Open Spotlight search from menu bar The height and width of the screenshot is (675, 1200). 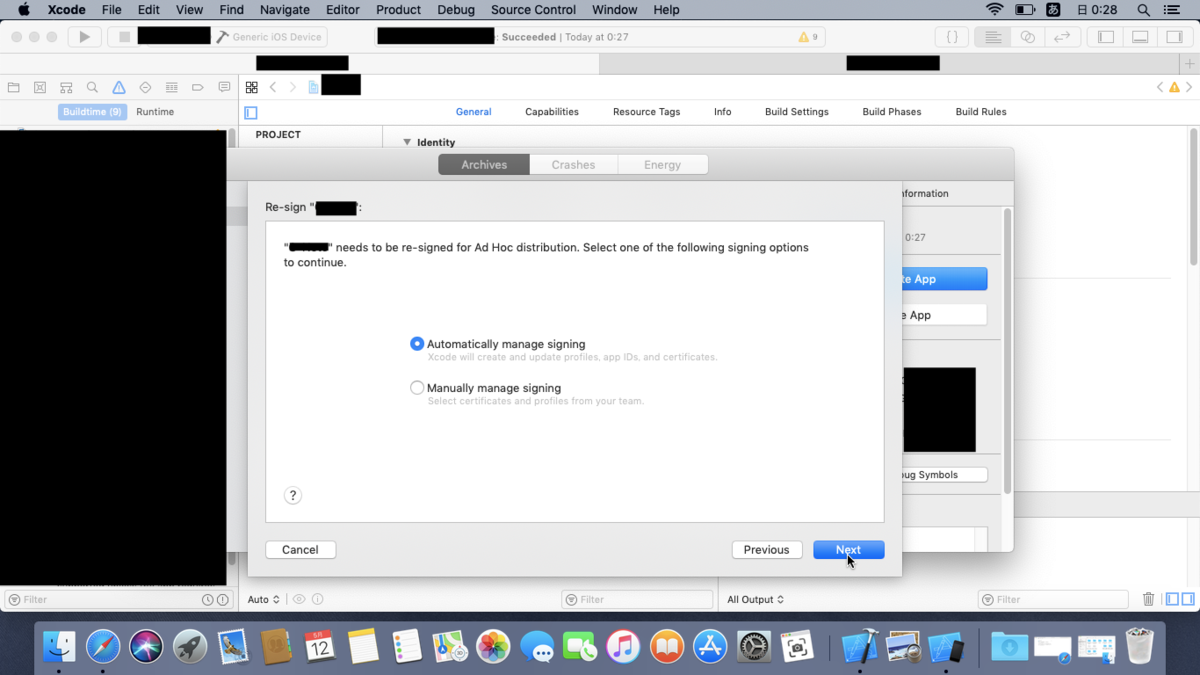tap(1143, 10)
